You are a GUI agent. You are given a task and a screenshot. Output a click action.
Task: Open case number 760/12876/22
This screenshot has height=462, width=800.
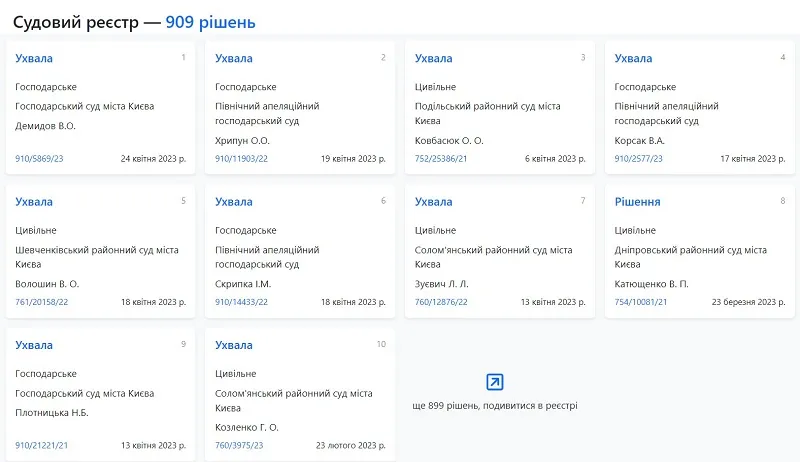(441, 302)
